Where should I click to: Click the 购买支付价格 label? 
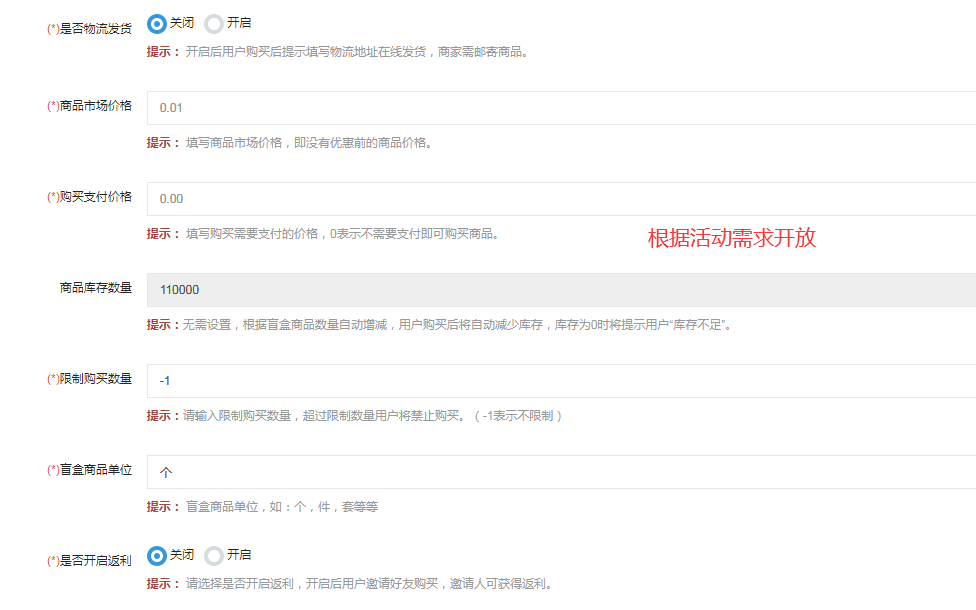(x=90, y=197)
